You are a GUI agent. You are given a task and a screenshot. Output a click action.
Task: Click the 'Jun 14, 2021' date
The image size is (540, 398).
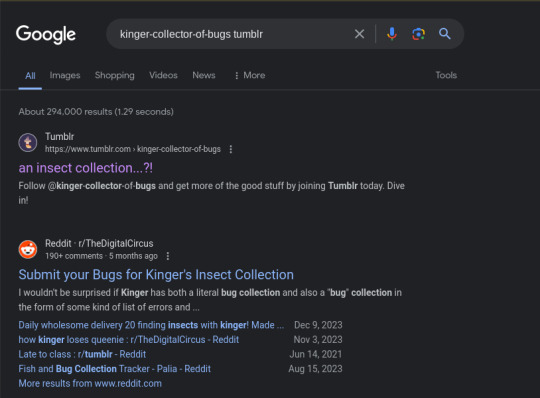316,354
